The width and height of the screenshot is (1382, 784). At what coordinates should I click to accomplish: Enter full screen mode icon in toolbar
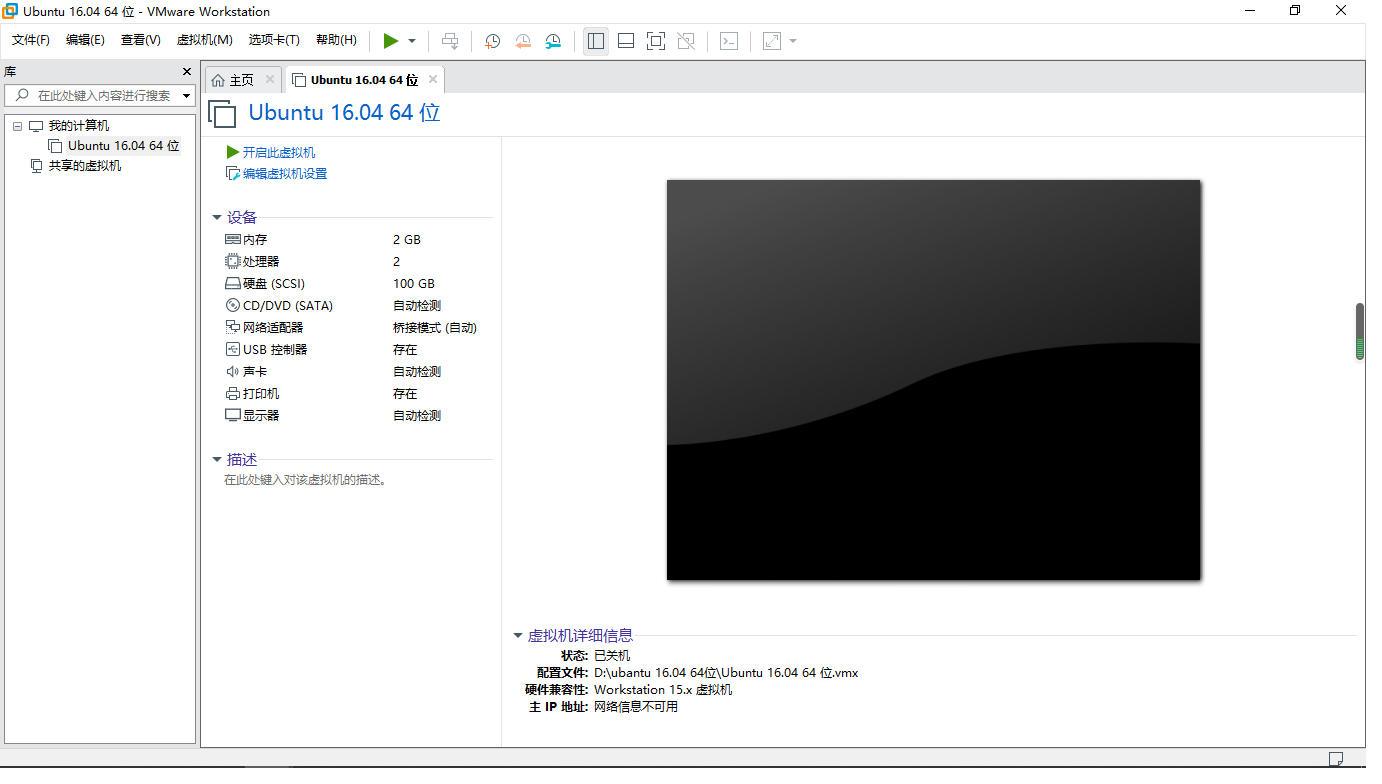656,41
